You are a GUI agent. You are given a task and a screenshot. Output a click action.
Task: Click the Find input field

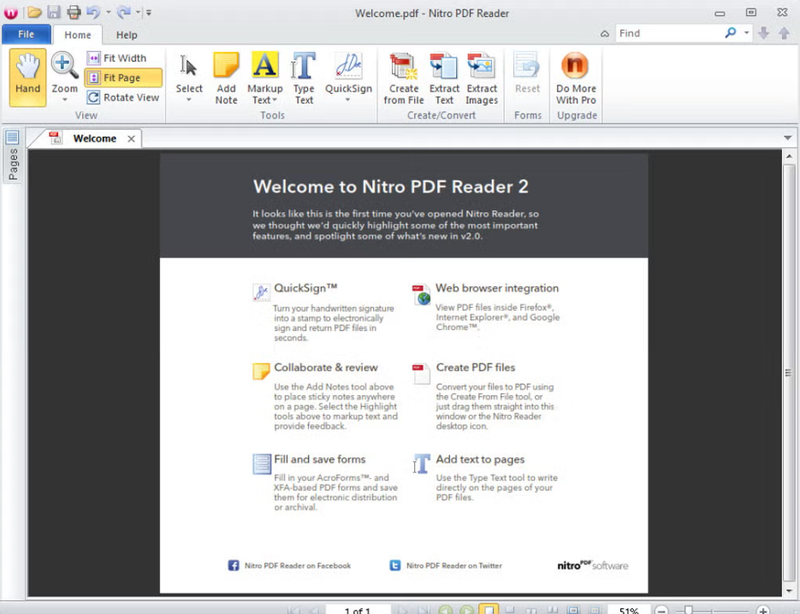click(669, 33)
